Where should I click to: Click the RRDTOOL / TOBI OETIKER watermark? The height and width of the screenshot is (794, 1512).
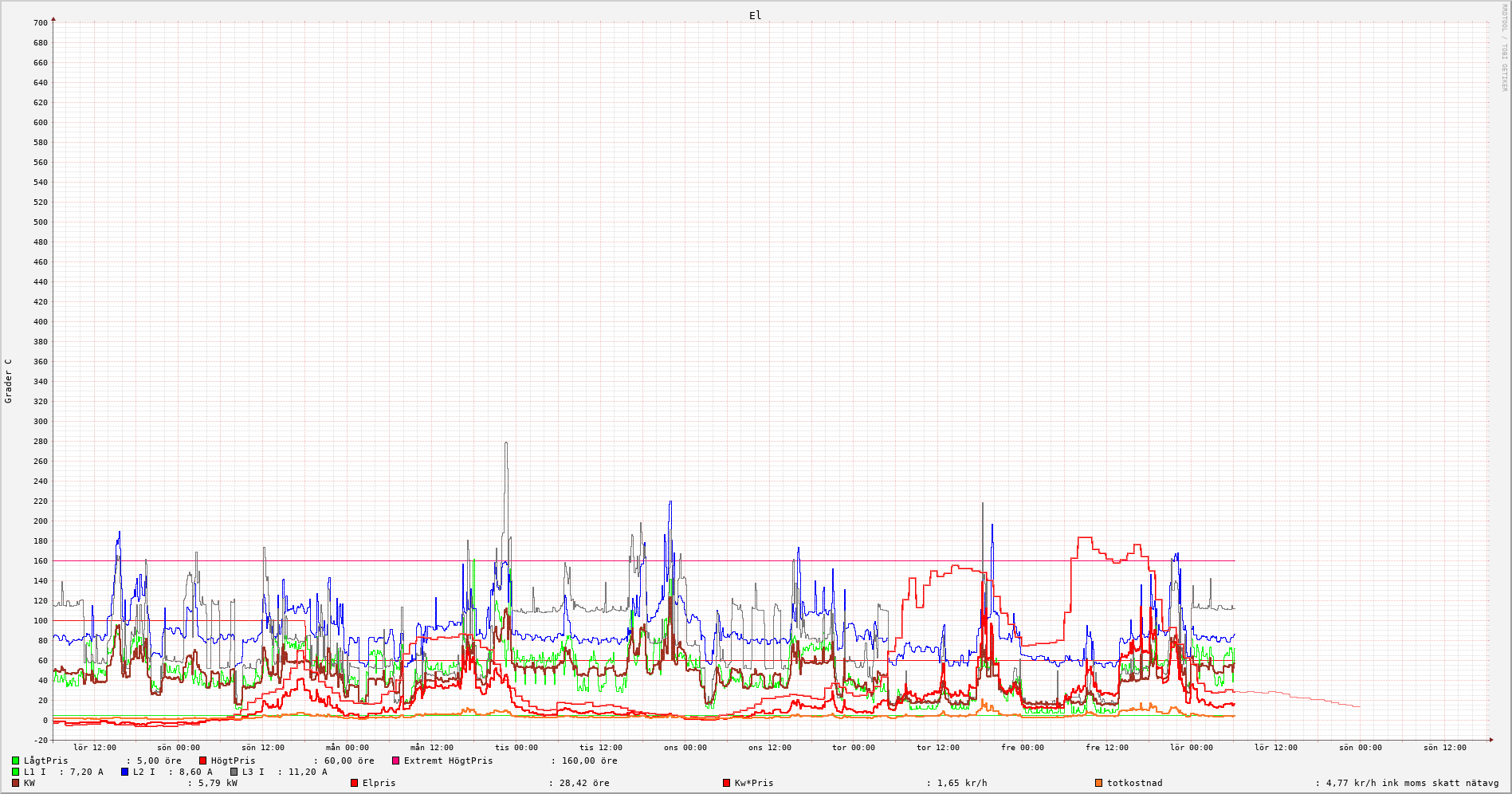tap(1504, 48)
